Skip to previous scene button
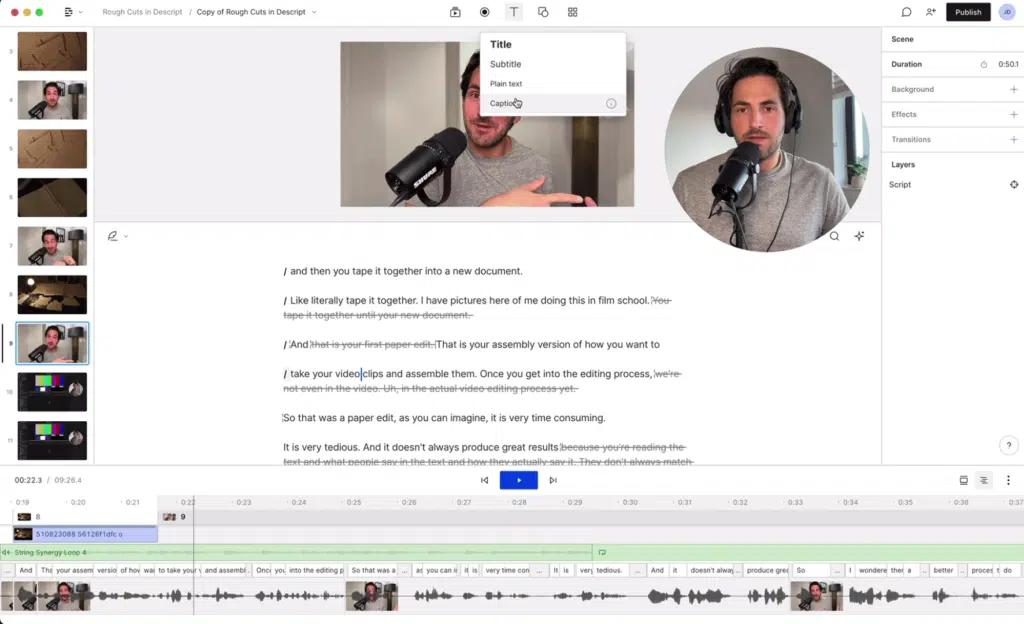The height and width of the screenshot is (624, 1024). click(485, 480)
